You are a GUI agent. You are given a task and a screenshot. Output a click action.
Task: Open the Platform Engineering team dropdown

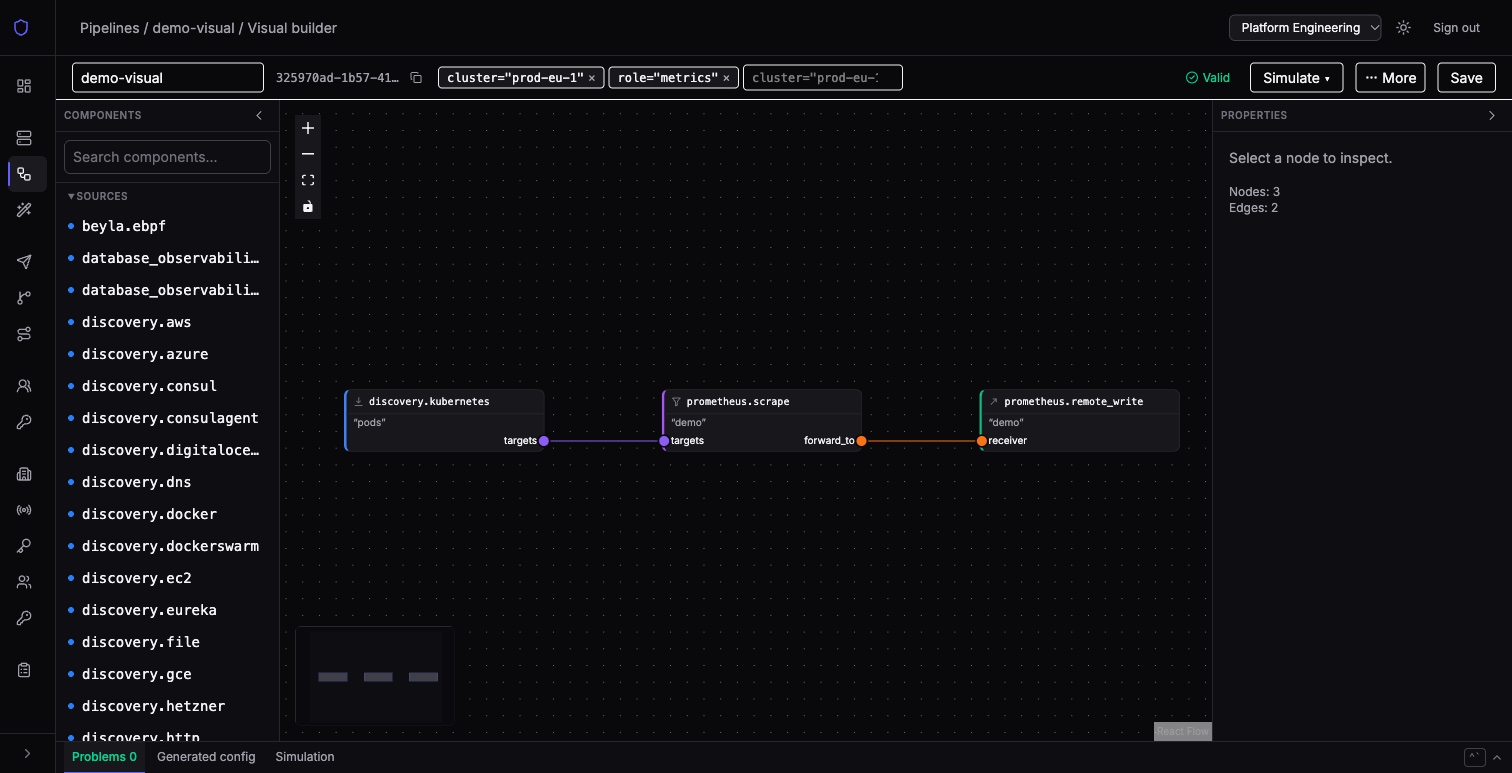click(1305, 28)
